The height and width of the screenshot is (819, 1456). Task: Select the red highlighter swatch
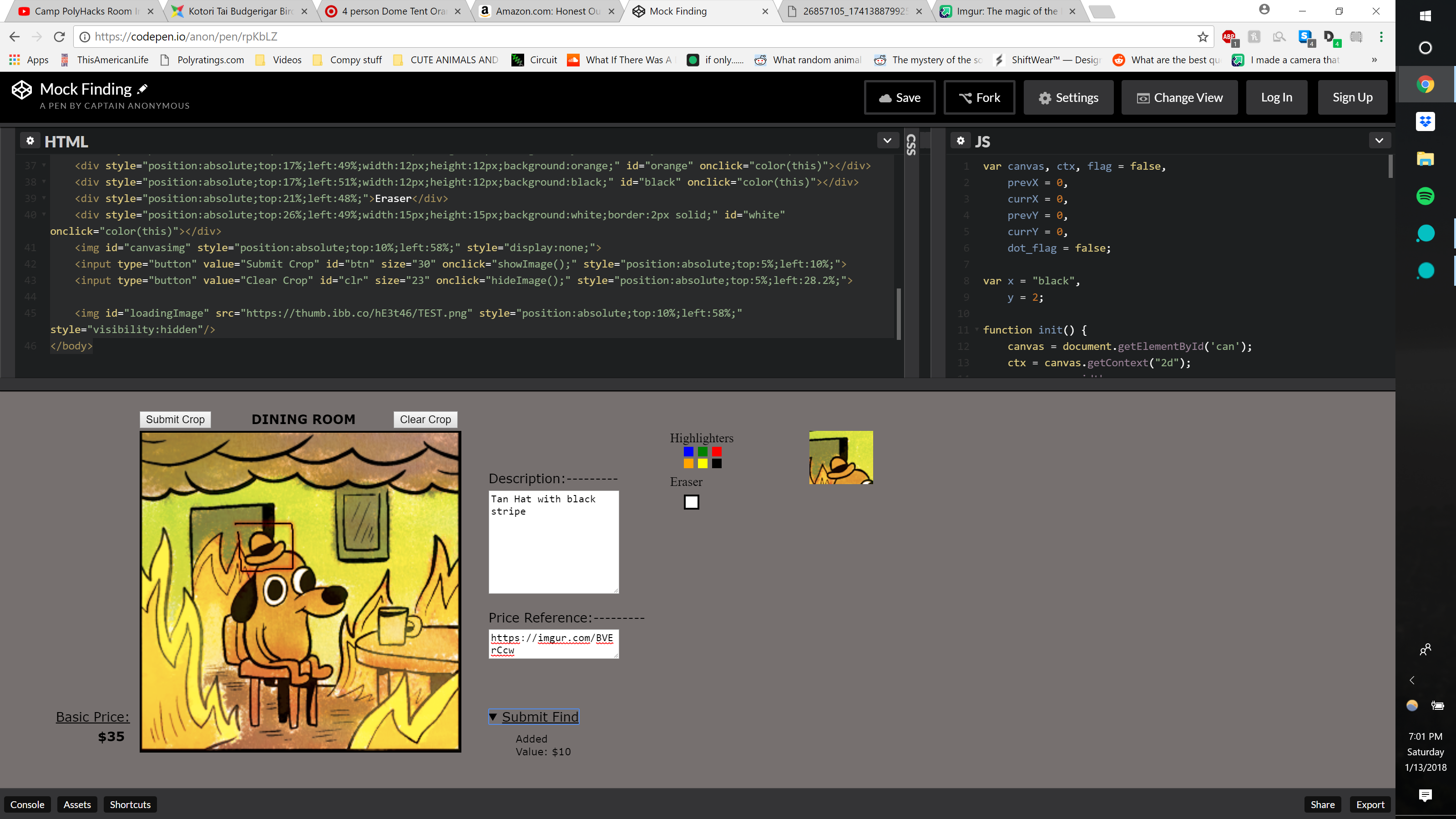(x=717, y=452)
